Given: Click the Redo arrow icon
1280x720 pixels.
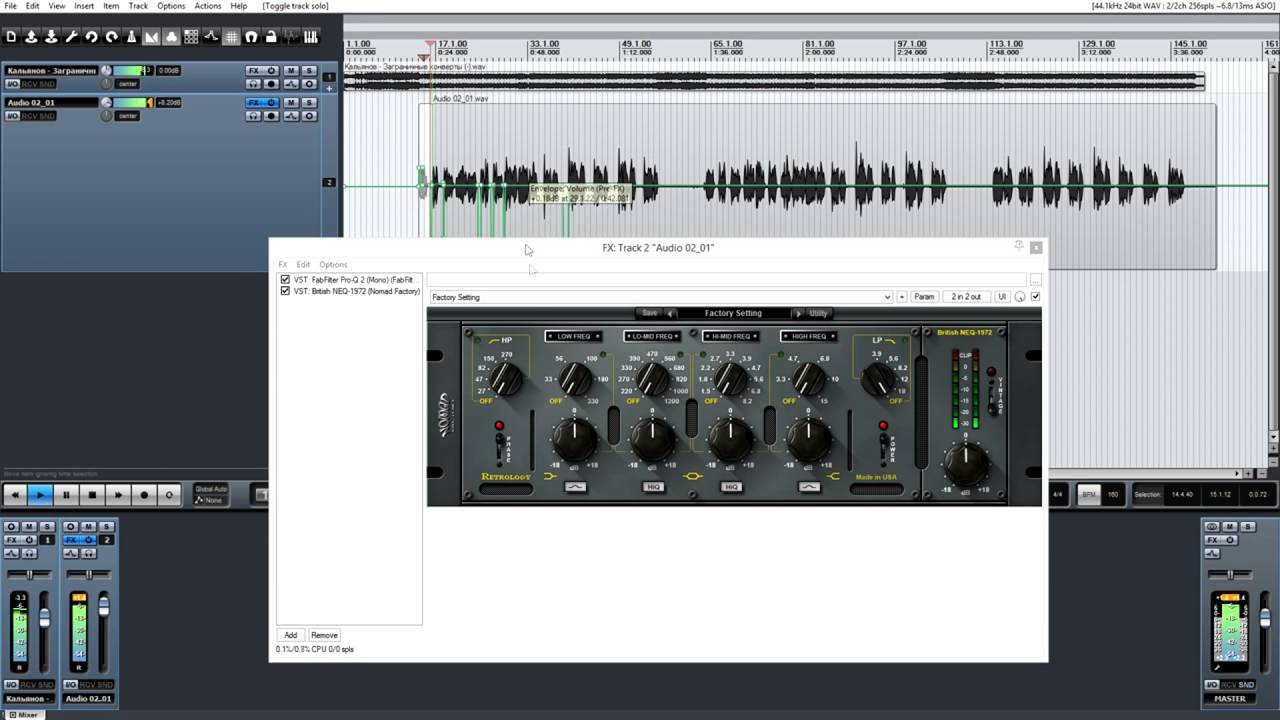Looking at the screenshot, I should click(x=111, y=37).
